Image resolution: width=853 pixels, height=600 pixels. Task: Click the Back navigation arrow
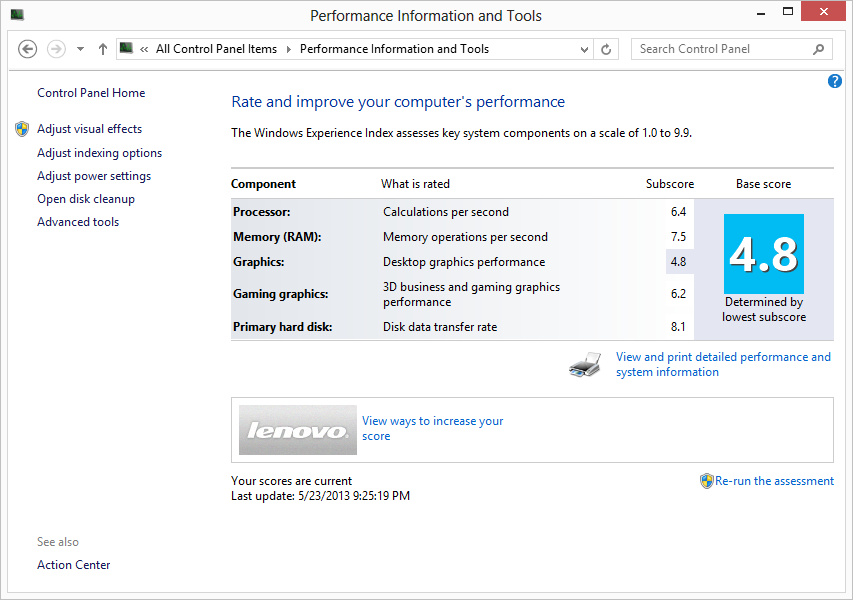(x=28, y=49)
